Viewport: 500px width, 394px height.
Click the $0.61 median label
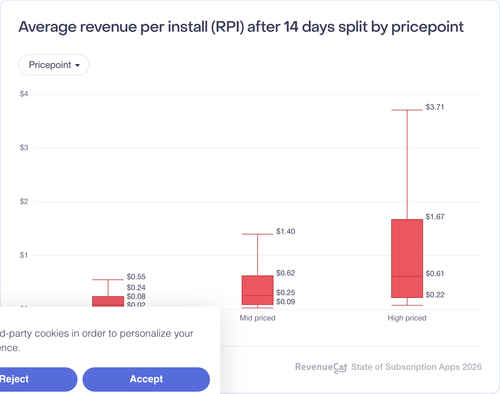(435, 273)
